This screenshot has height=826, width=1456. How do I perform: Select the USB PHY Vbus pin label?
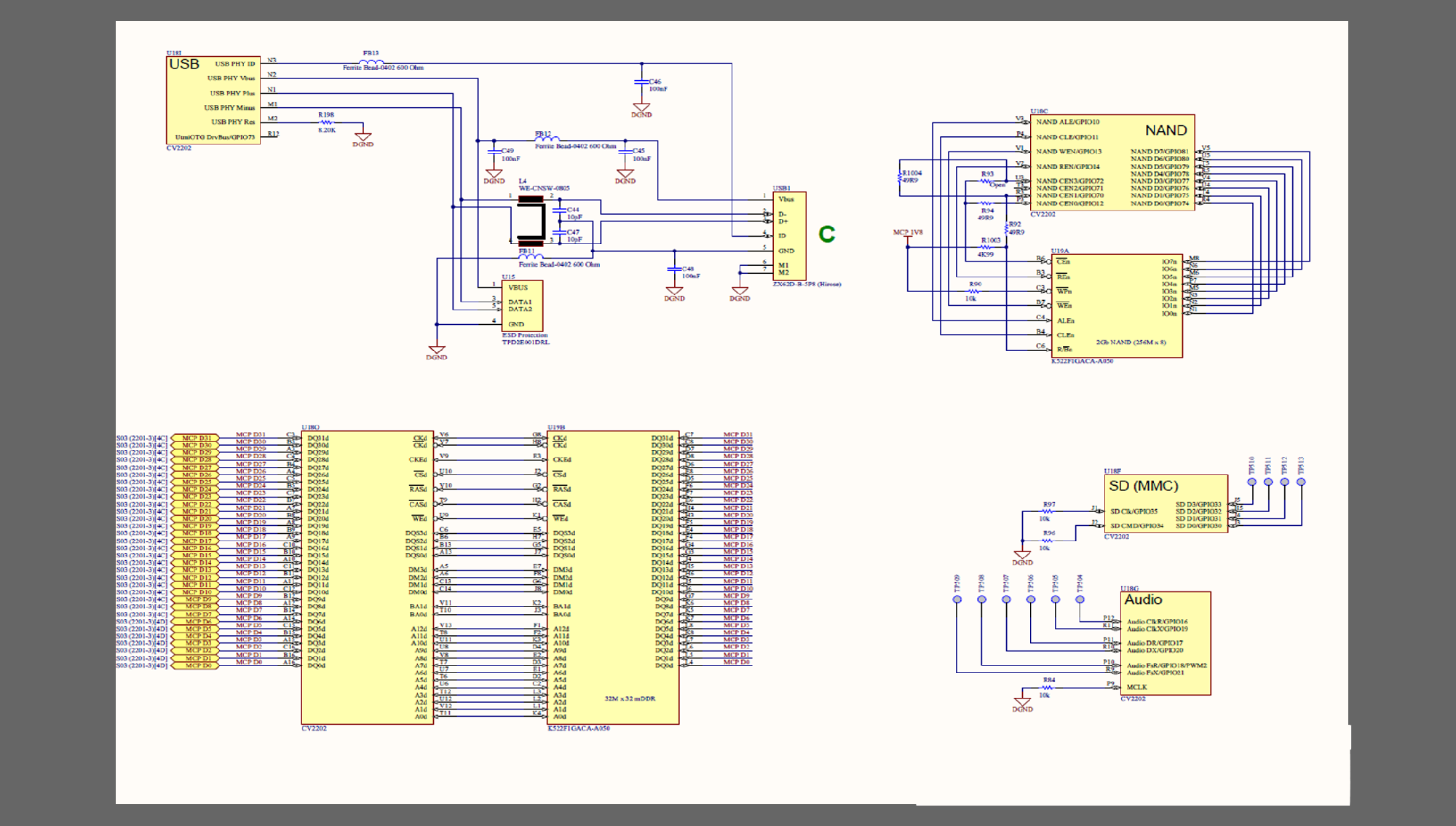pyautogui.click(x=231, y=78)
